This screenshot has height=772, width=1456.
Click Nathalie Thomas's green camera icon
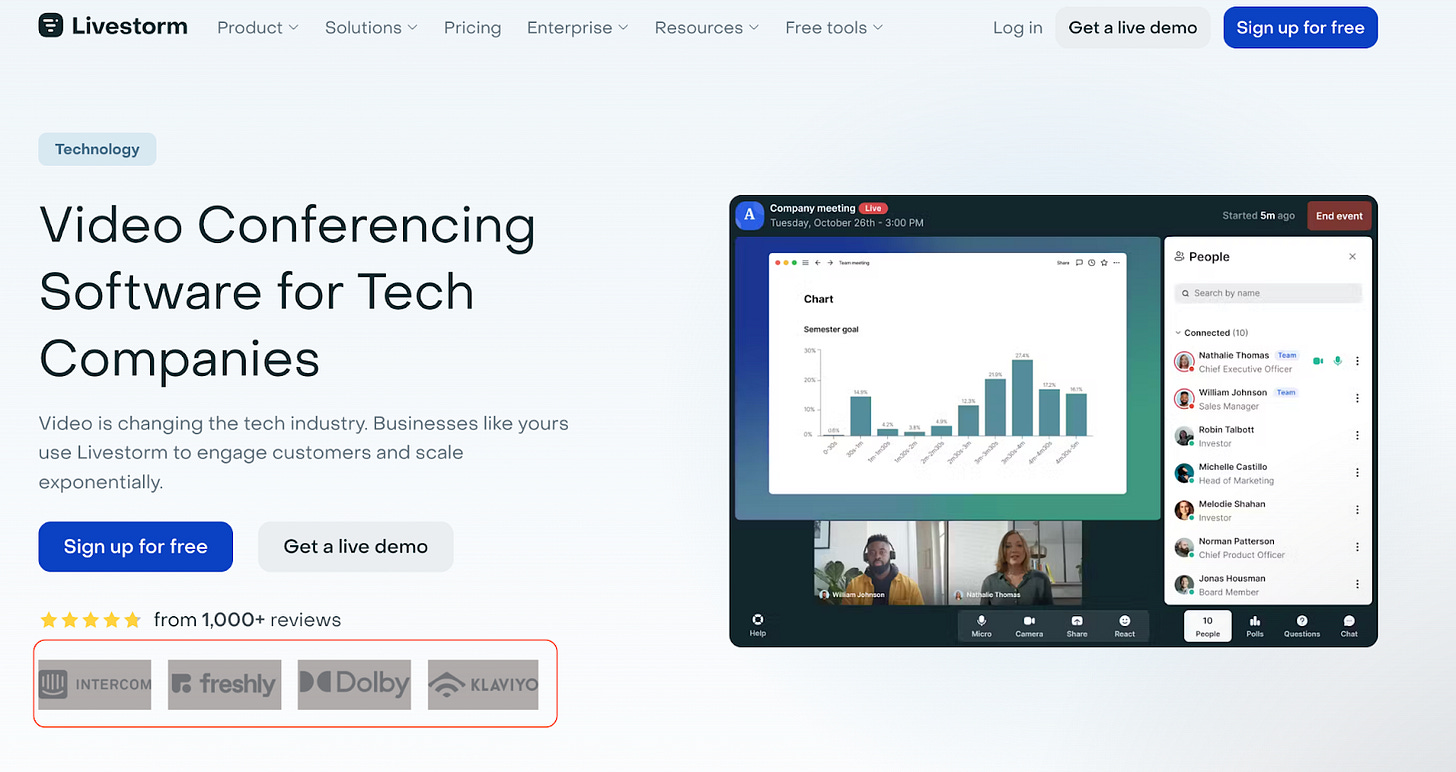pyautogui.click(x=1318, y=361)
